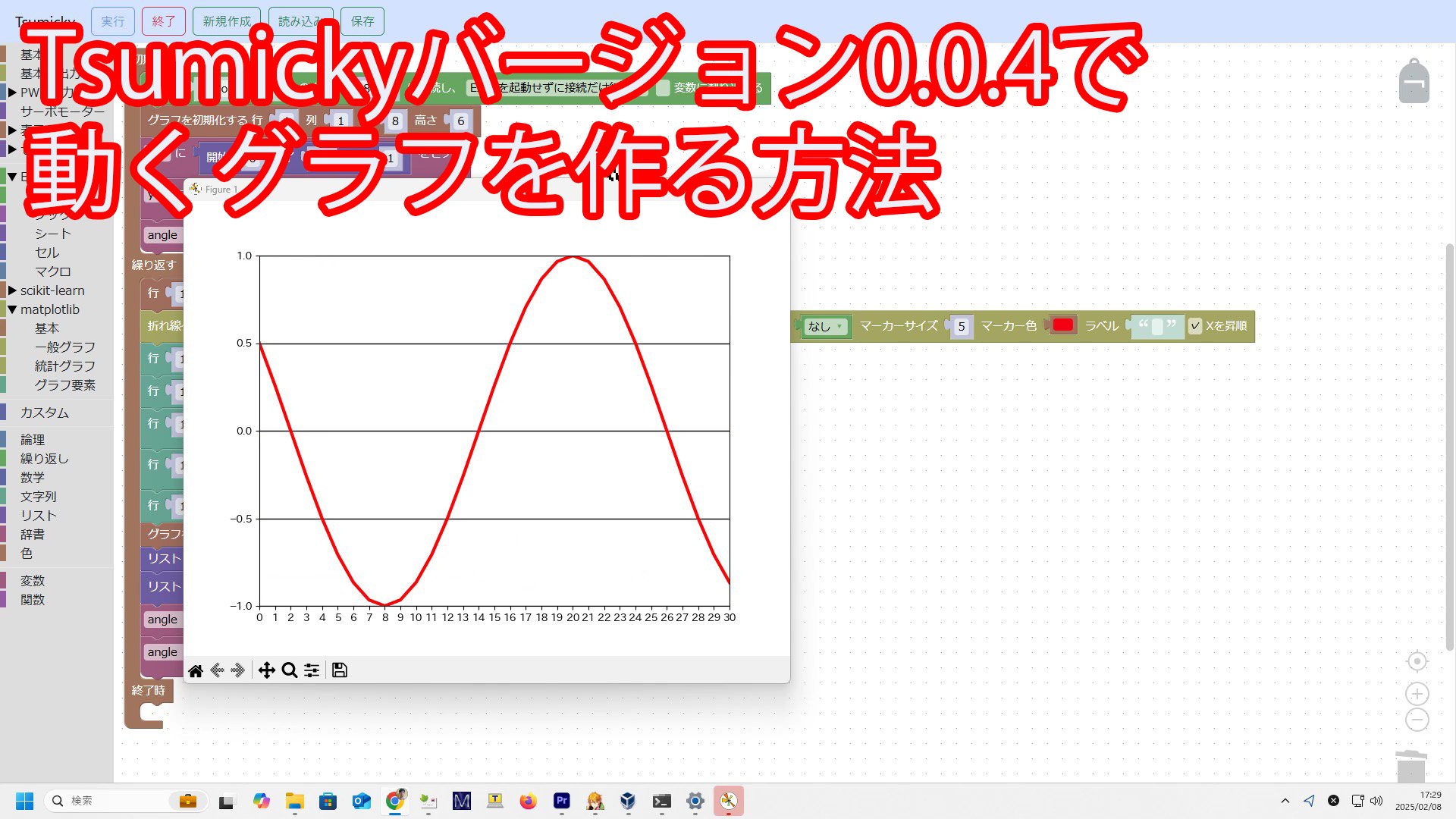Open the 色 category
1456x819 pixels.
[27, 554]
